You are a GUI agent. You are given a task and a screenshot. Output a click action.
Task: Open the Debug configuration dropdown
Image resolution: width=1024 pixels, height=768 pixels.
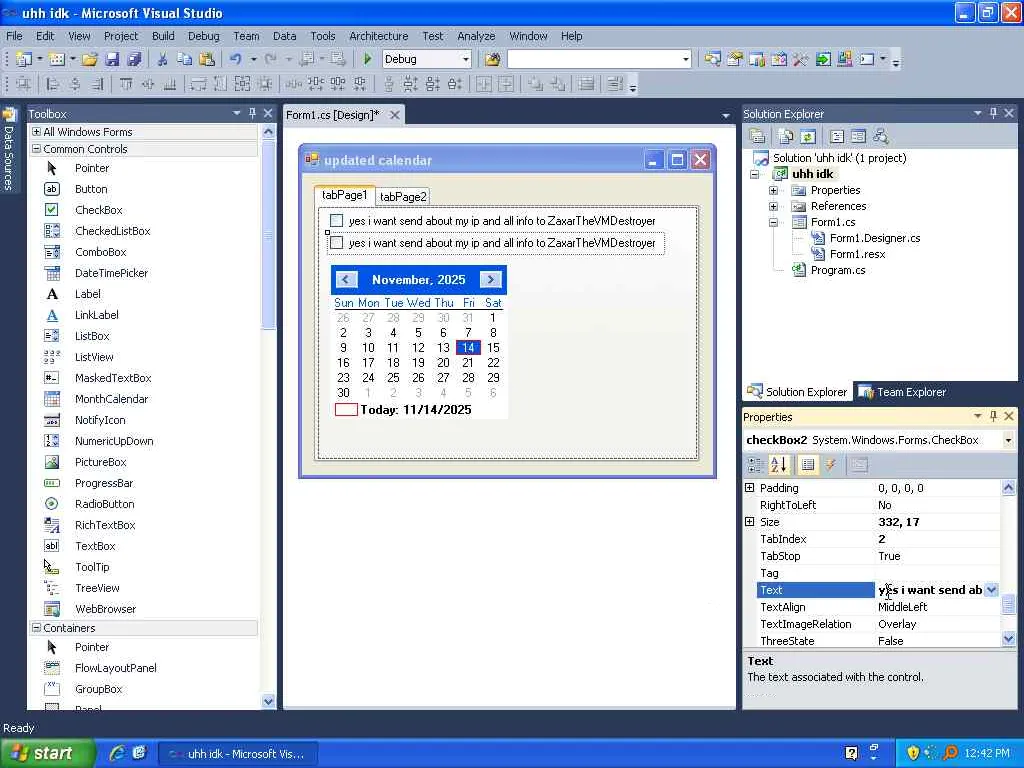pyautogui.click(x=466, y=59)
